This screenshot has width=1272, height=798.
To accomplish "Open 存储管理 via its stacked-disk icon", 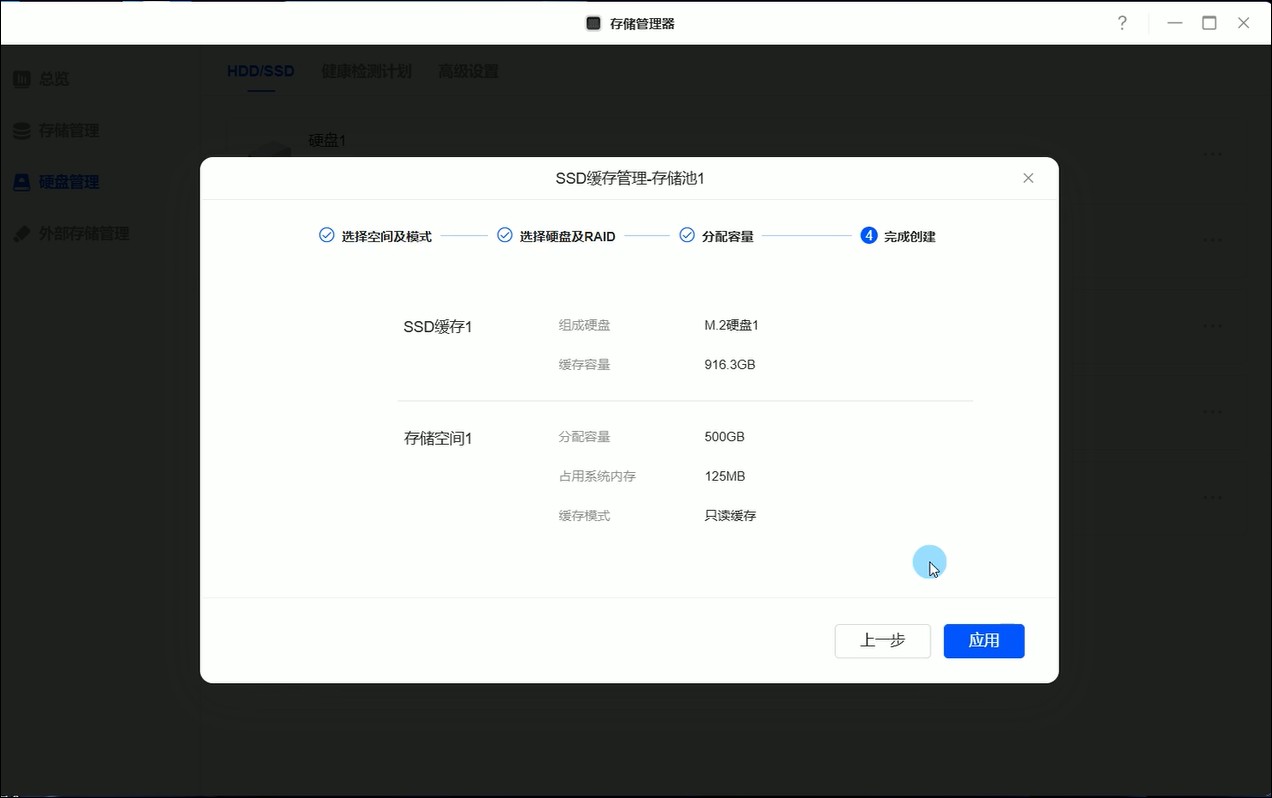I will click(x=21, y=131).
